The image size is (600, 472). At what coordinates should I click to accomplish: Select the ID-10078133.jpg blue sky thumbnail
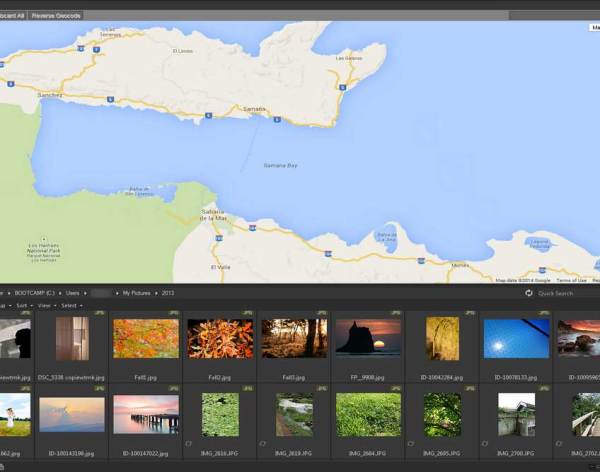click(x=517, y=339)
